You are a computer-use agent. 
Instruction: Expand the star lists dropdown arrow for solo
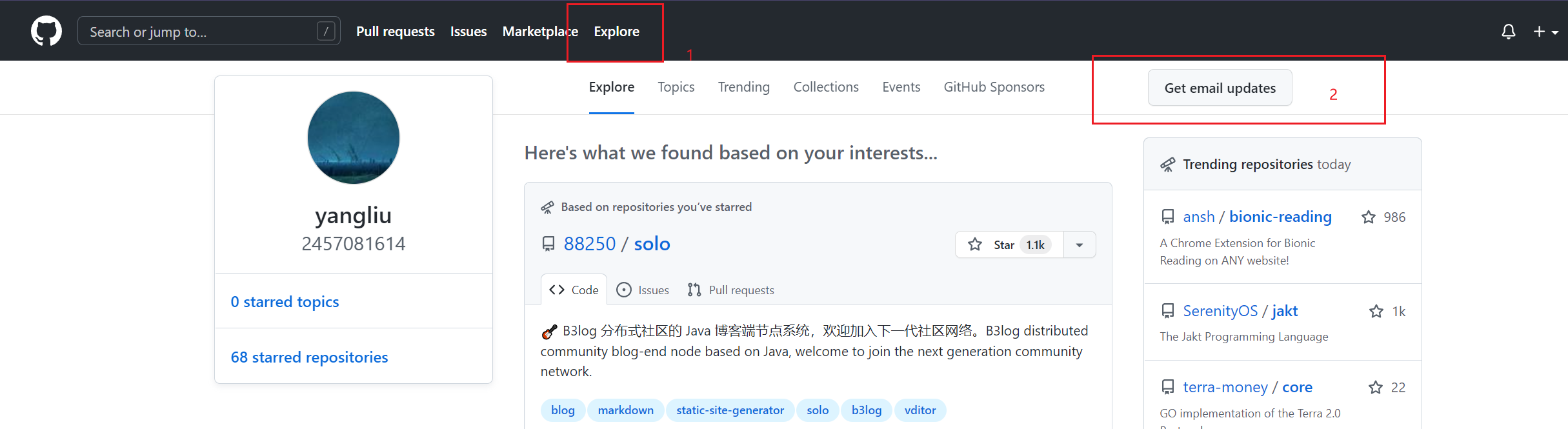1080,244
